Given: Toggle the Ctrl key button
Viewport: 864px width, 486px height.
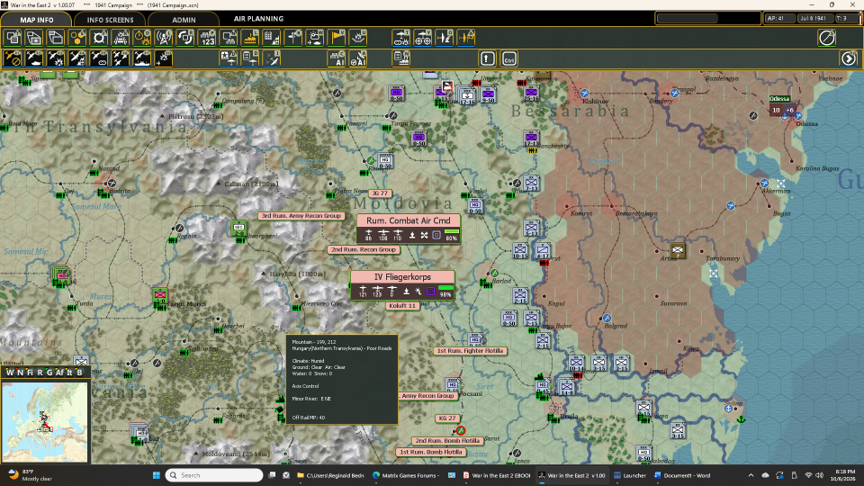Looking at the screenshot, I should (x=509, y=58).
